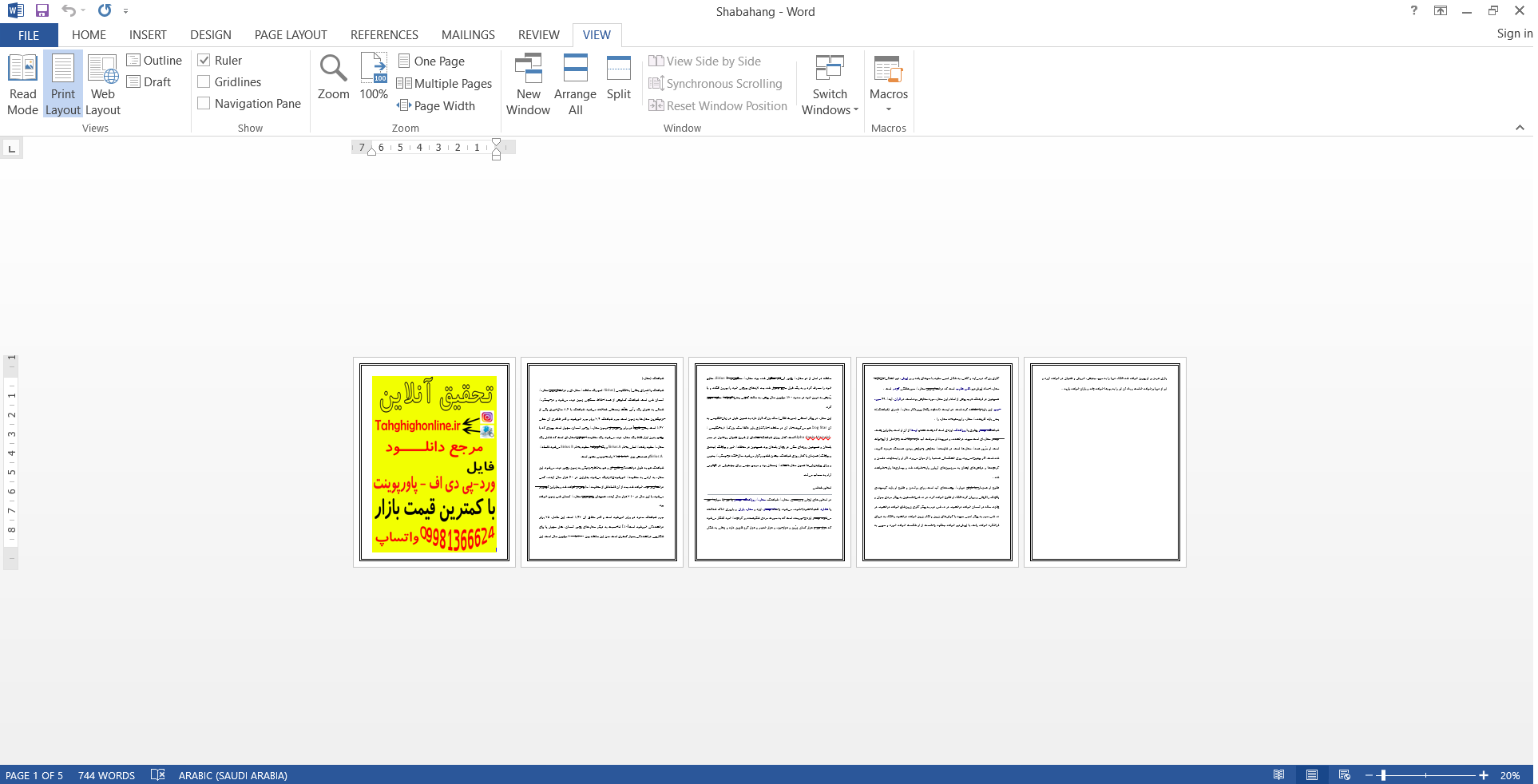Redo or repeat the last action
This screenshot has height=784, width=1538.
click(105, 11)
